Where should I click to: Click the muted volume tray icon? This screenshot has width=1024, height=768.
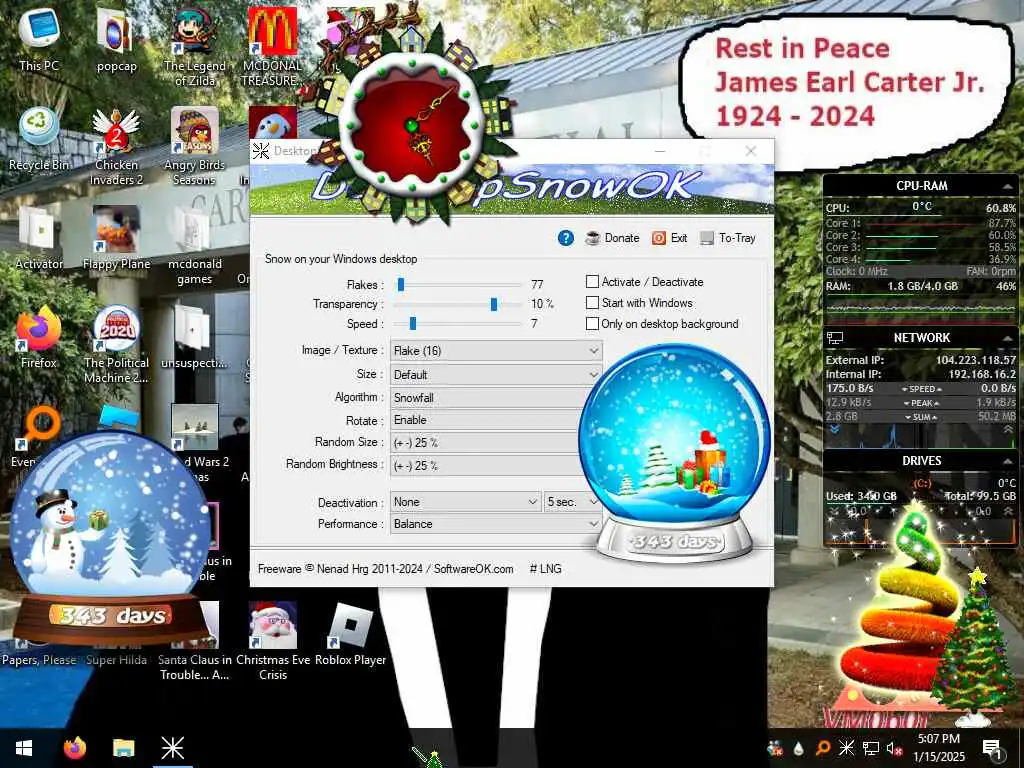pos(894,749)
